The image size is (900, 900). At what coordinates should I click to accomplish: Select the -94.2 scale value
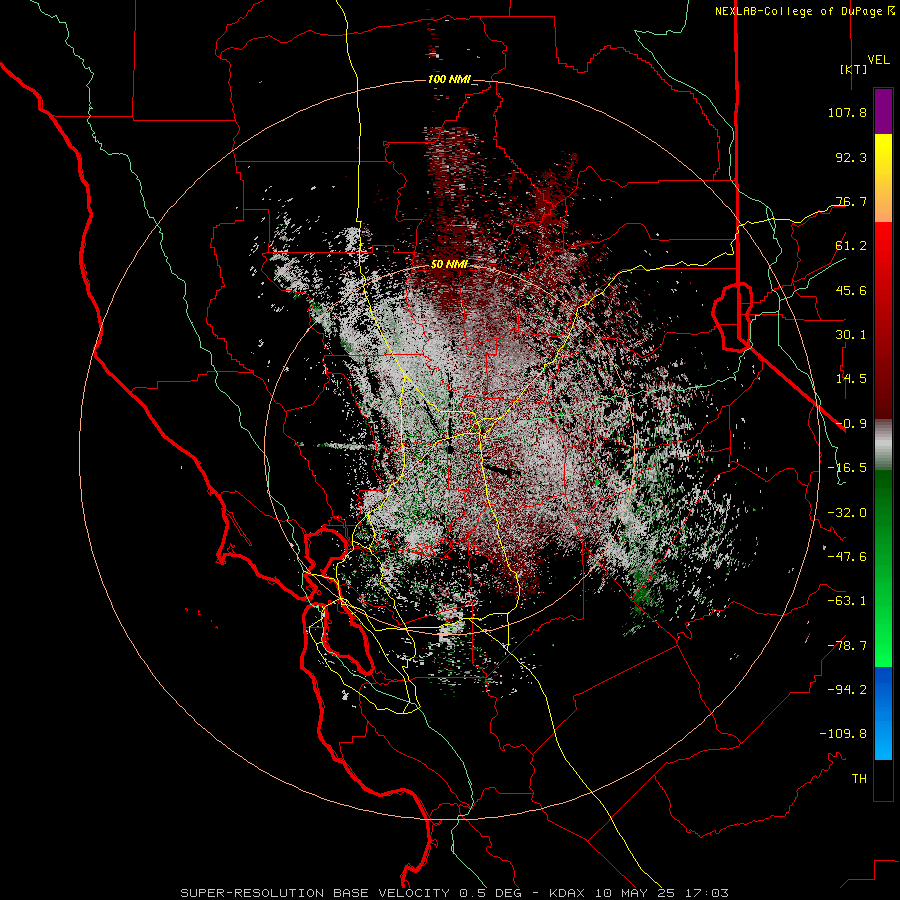point(847,689)
